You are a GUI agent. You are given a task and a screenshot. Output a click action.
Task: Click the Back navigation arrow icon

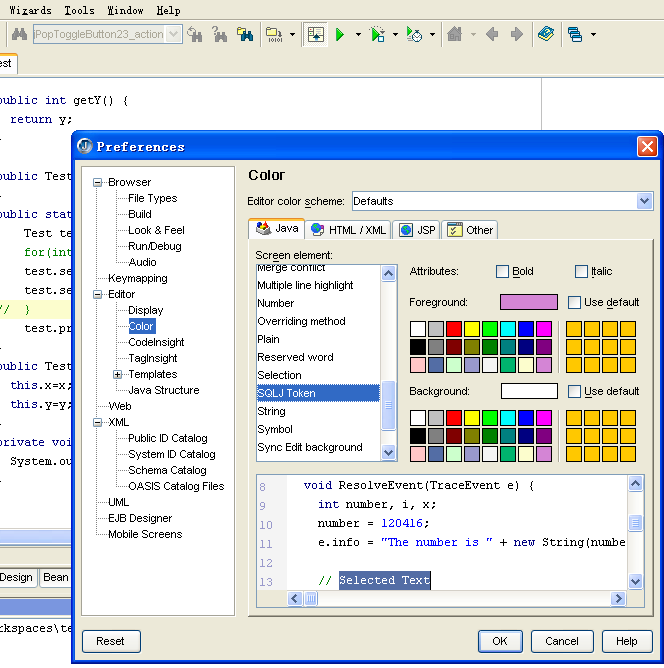492,35
